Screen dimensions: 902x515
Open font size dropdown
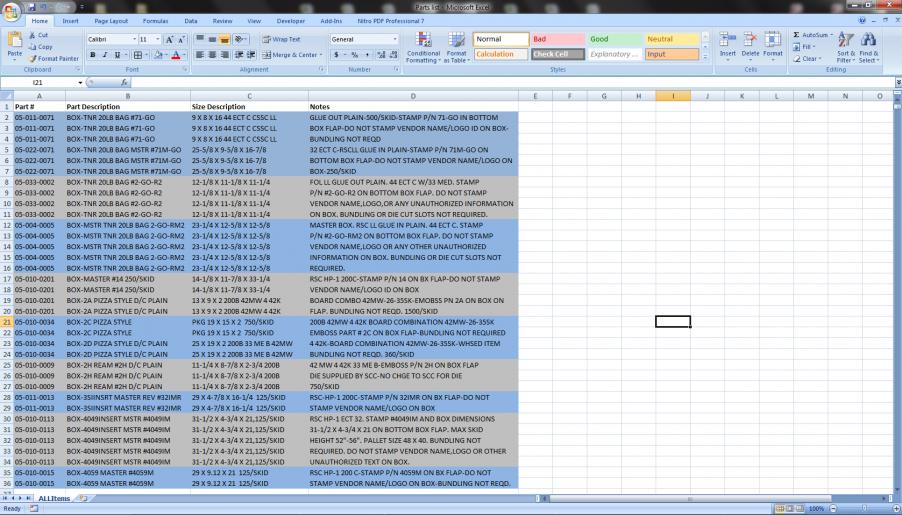click(x=158, y=40)
